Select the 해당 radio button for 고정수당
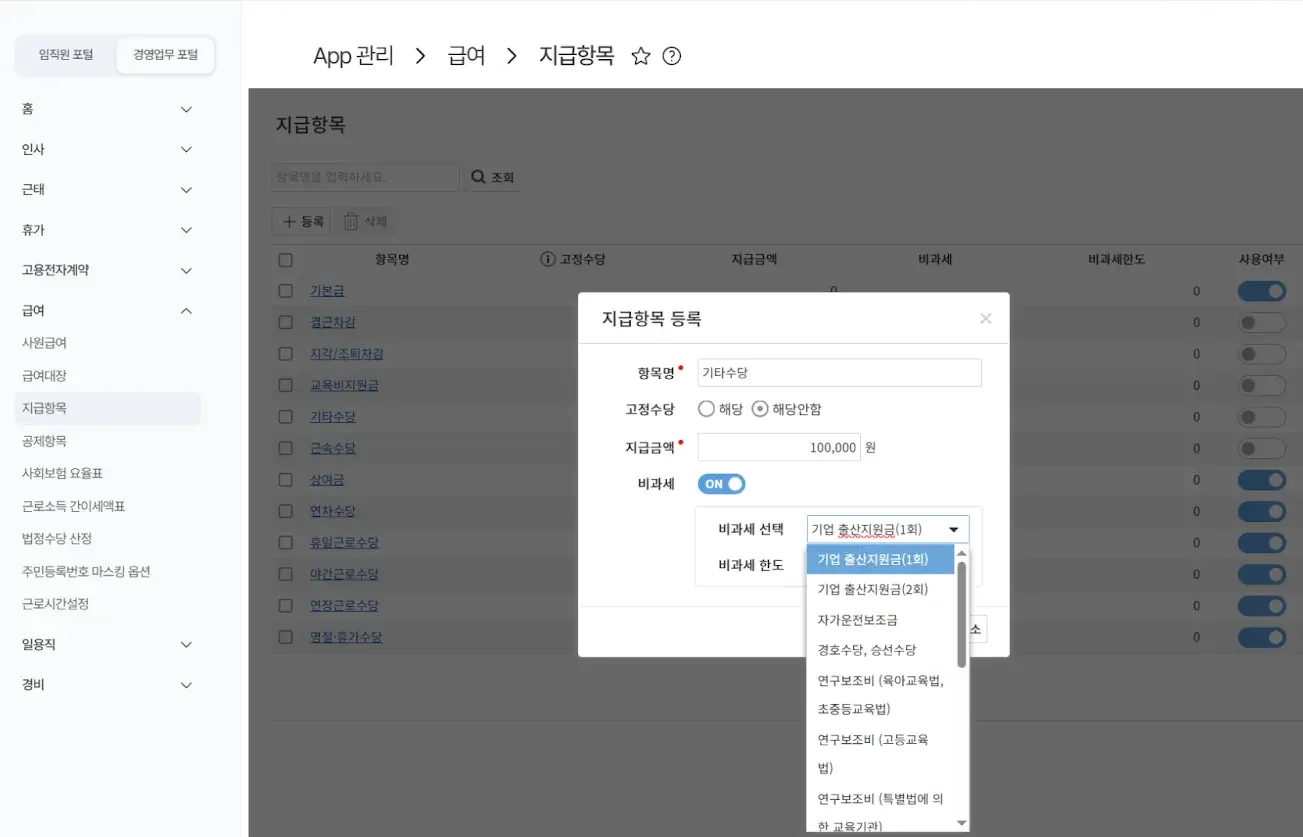1303x837 pixels. 706,408
